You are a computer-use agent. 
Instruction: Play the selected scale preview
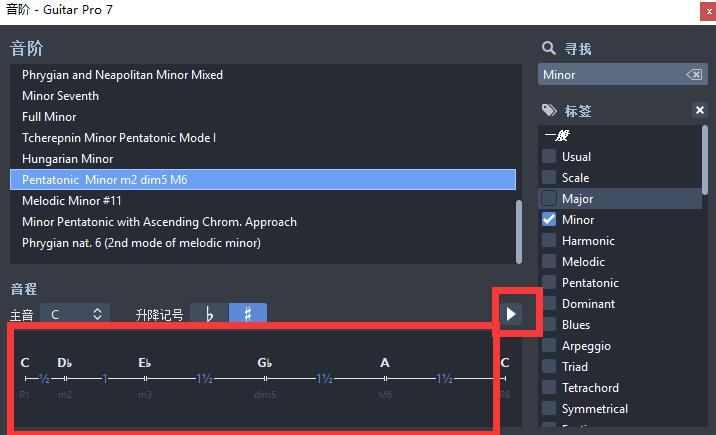click(x=511, y=314)
